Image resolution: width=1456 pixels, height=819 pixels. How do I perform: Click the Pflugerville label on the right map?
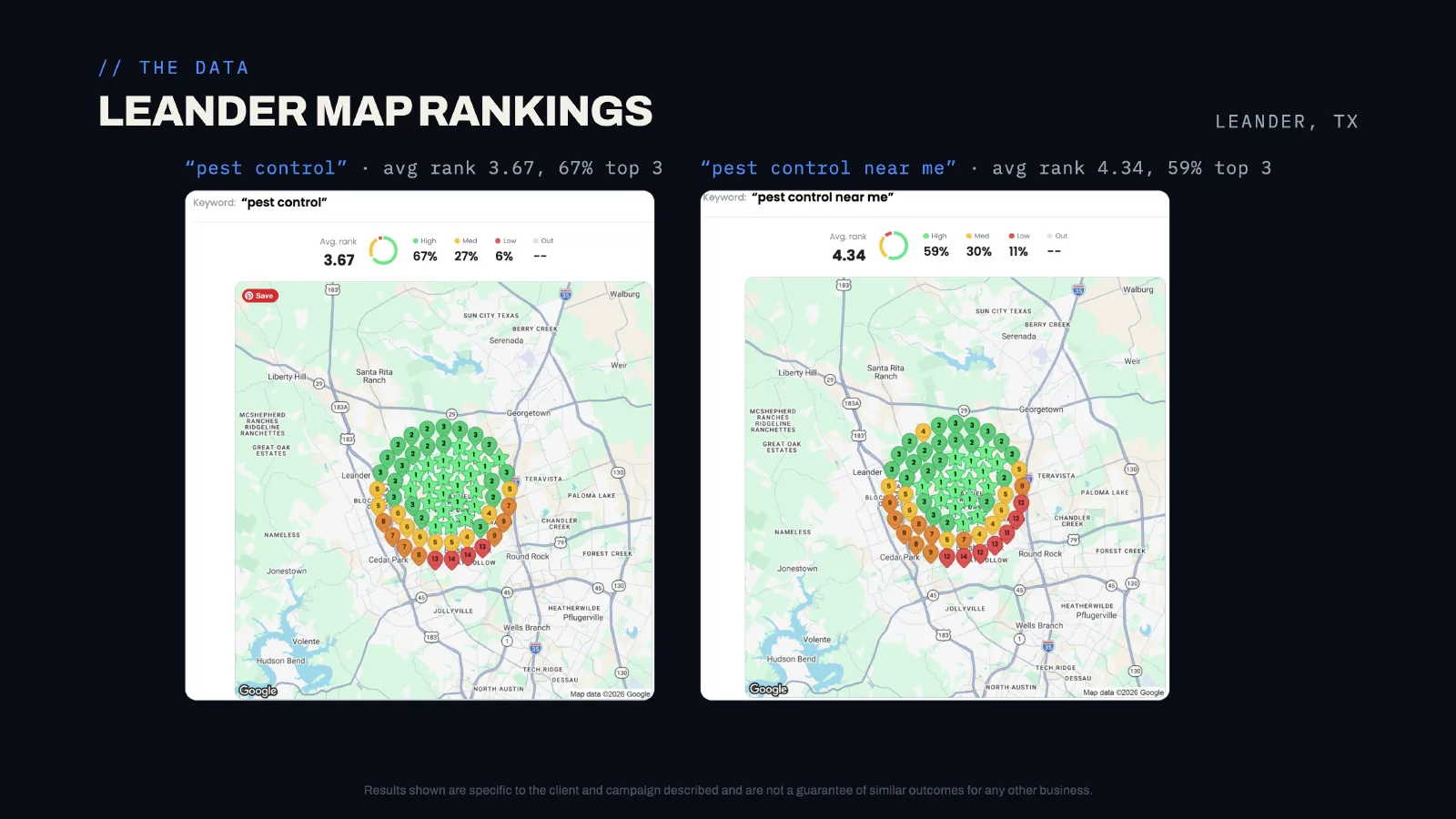[1097, 615]
